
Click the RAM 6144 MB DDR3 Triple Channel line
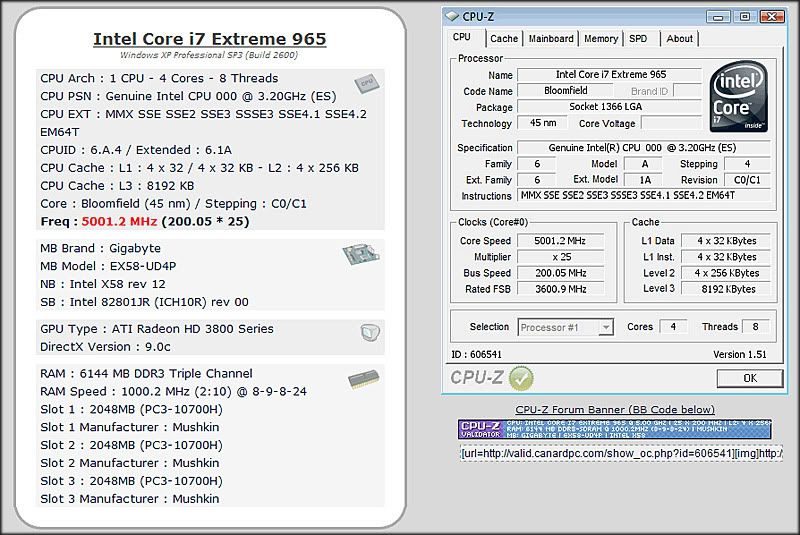click(x=146, y=374)
